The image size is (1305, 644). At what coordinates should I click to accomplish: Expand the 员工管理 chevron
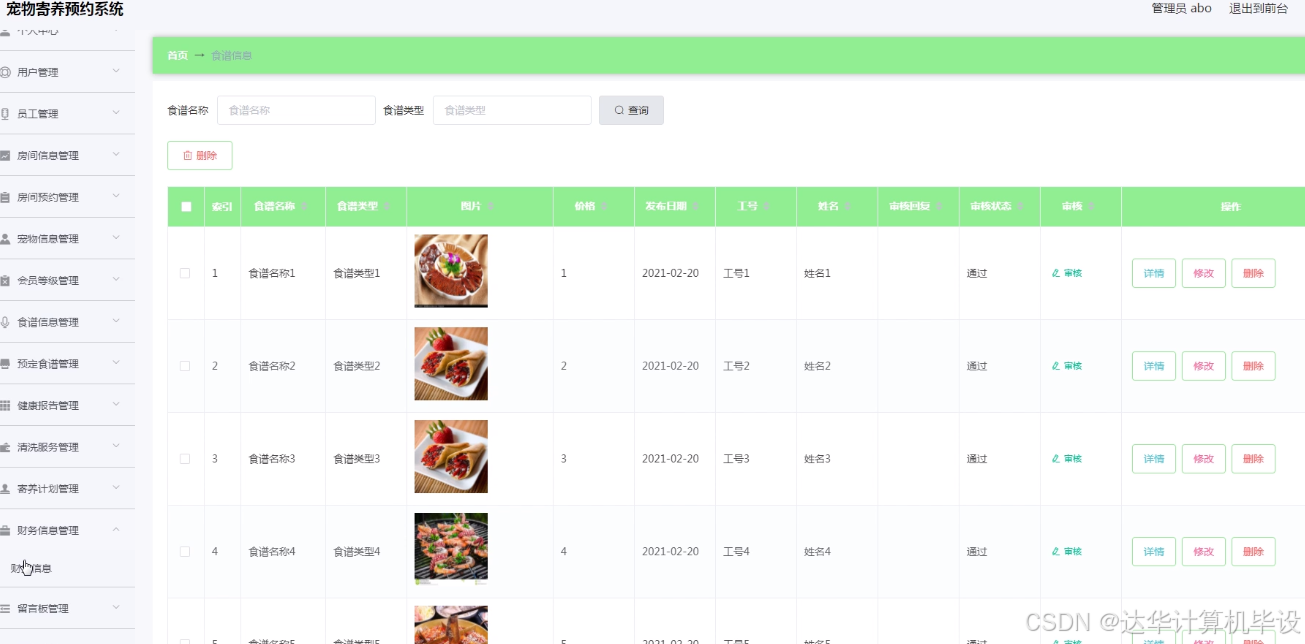116,113
